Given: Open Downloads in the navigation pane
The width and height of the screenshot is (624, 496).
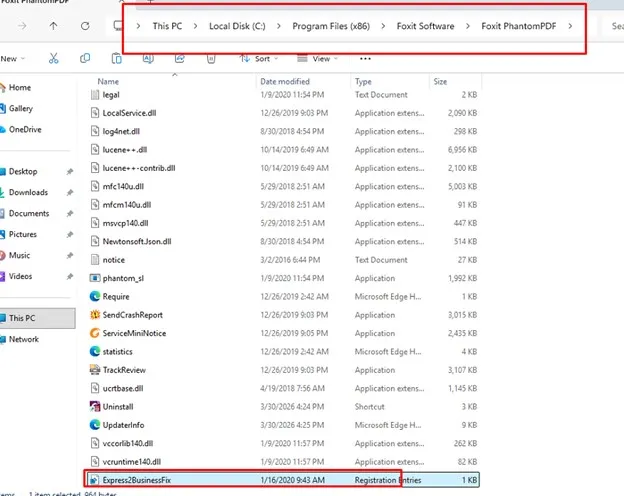Looking at the screenshot, I should (29, 192).
